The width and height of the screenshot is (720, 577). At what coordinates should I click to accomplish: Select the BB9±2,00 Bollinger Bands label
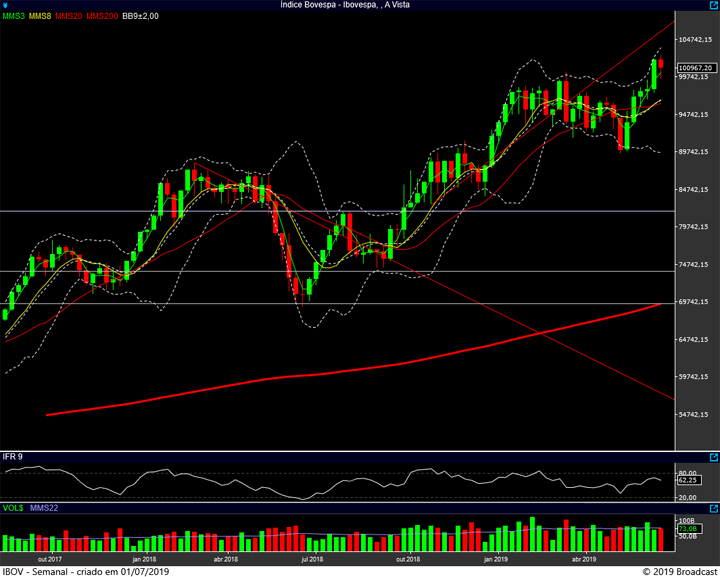click(x=140, y=16)
